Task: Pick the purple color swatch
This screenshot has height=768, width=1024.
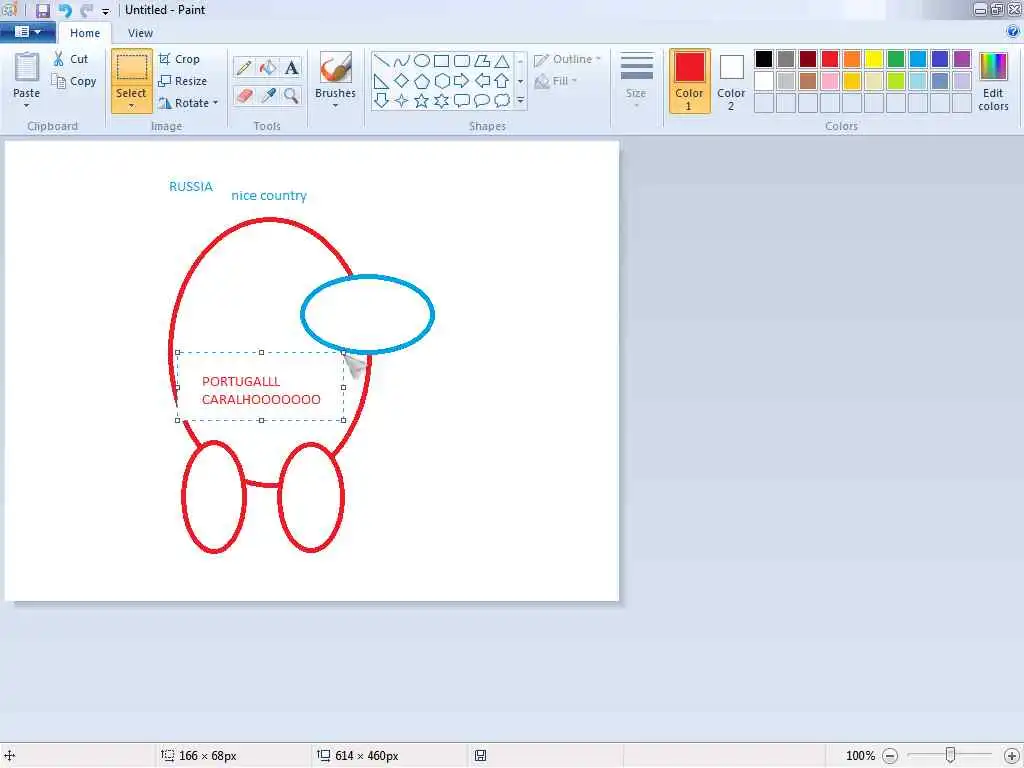Action: [962, 59]
